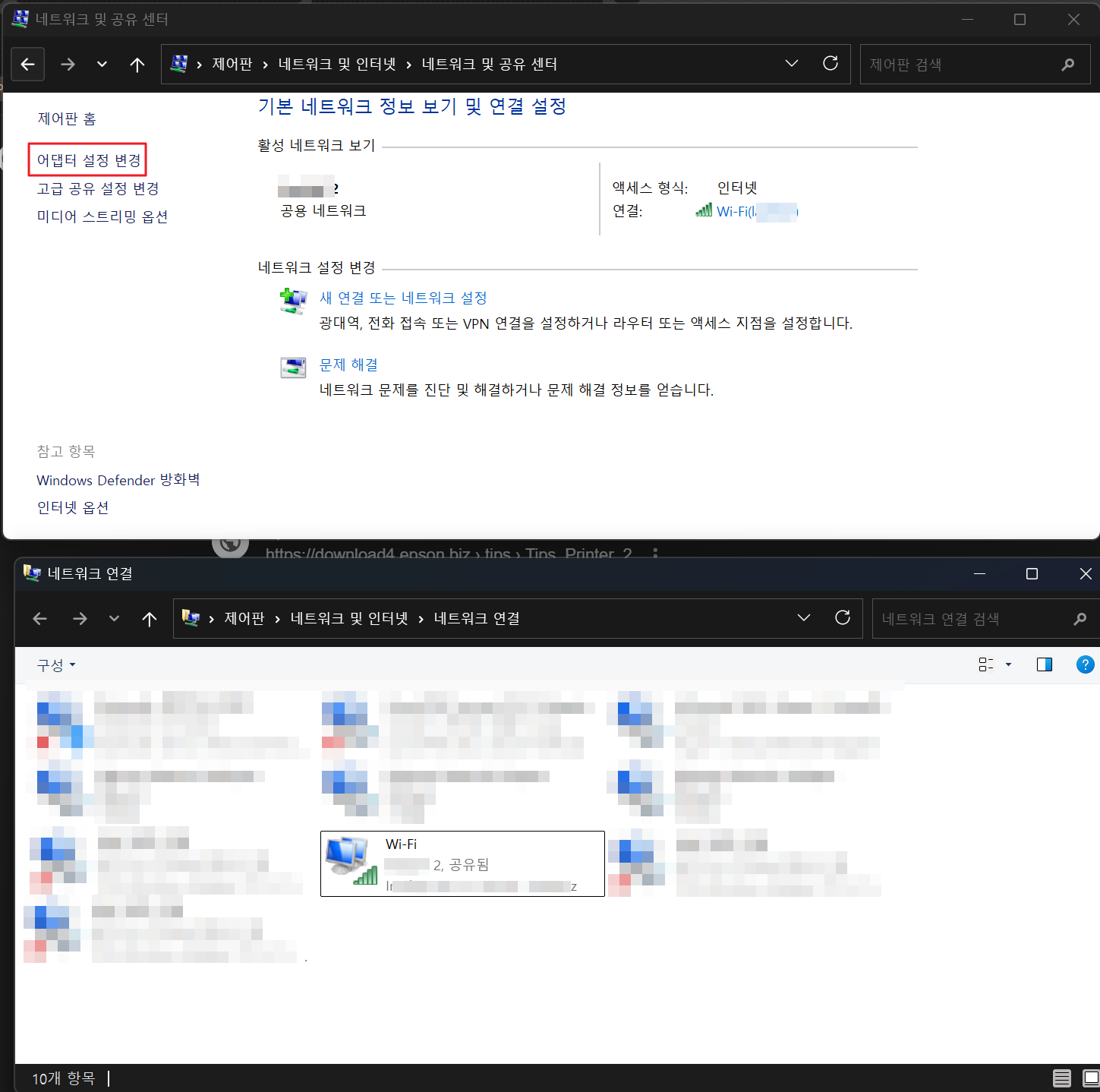This screenshot has width=1100, height=1092.
Task: Open recent locations dropdown in Sharing Center
Action: coord(102,65)
